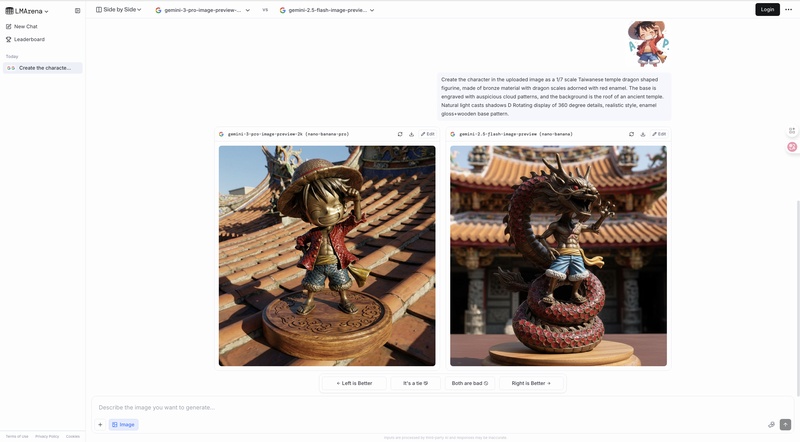Download the right dragon figurine image

point(642,134)
